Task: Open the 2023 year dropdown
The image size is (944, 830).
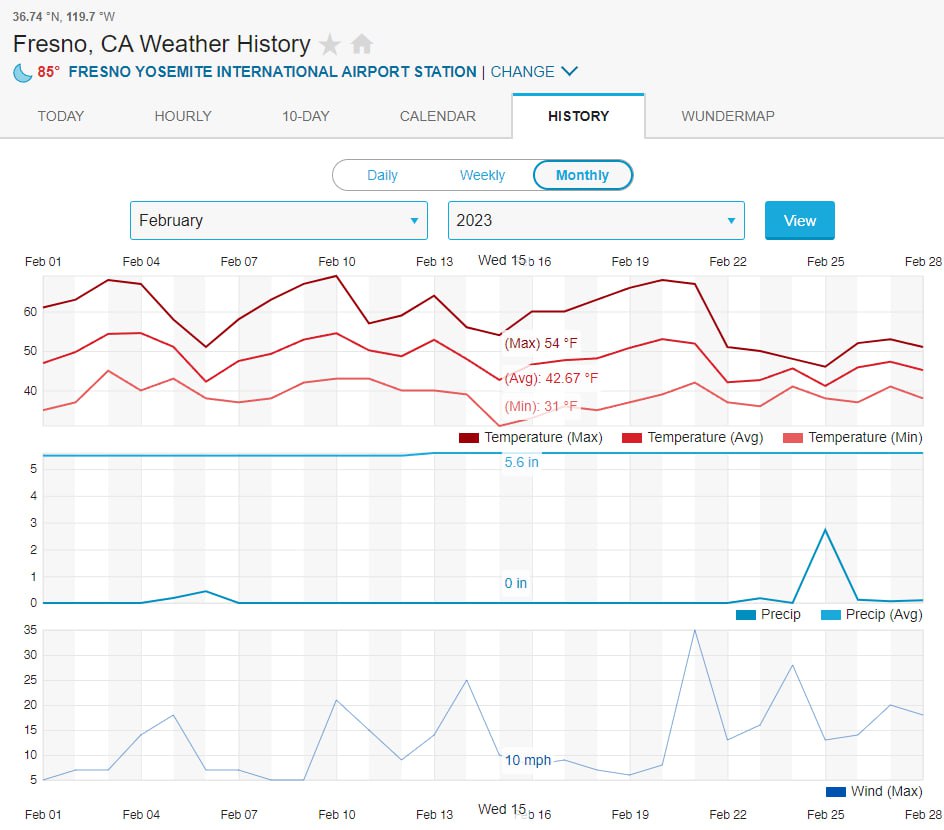Action: (596, 221)
